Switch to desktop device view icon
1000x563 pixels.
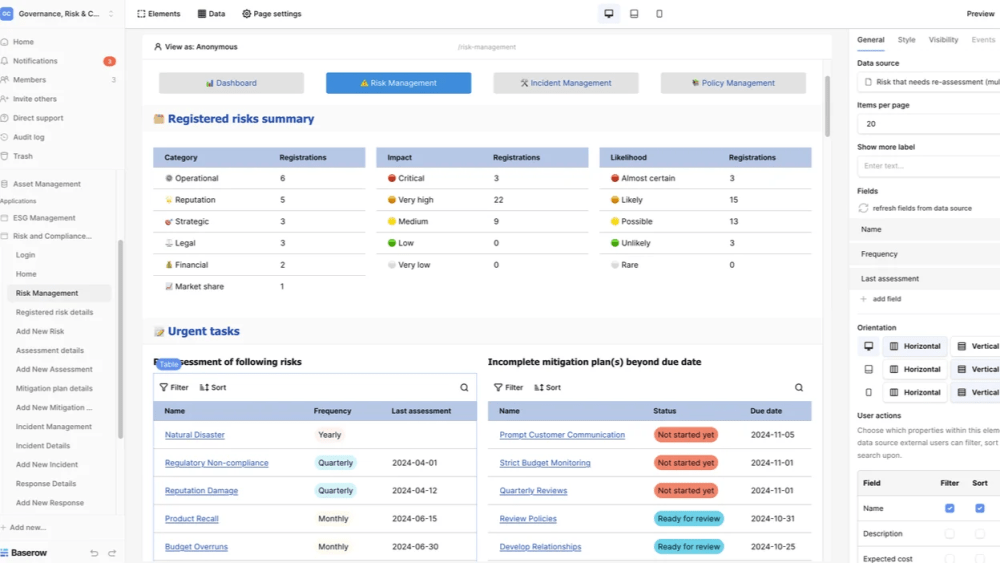(x=608, y=13)
